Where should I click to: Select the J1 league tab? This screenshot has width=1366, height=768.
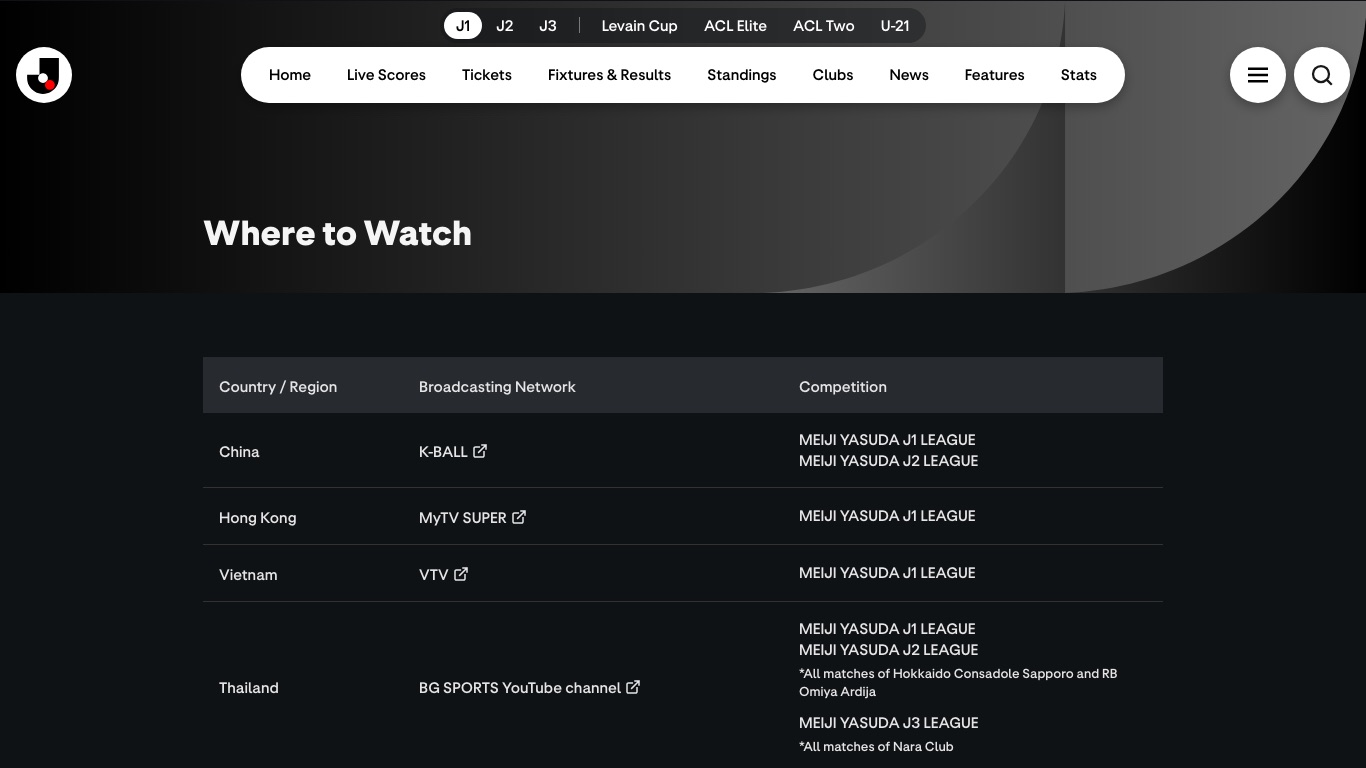[x=463, y=26]
